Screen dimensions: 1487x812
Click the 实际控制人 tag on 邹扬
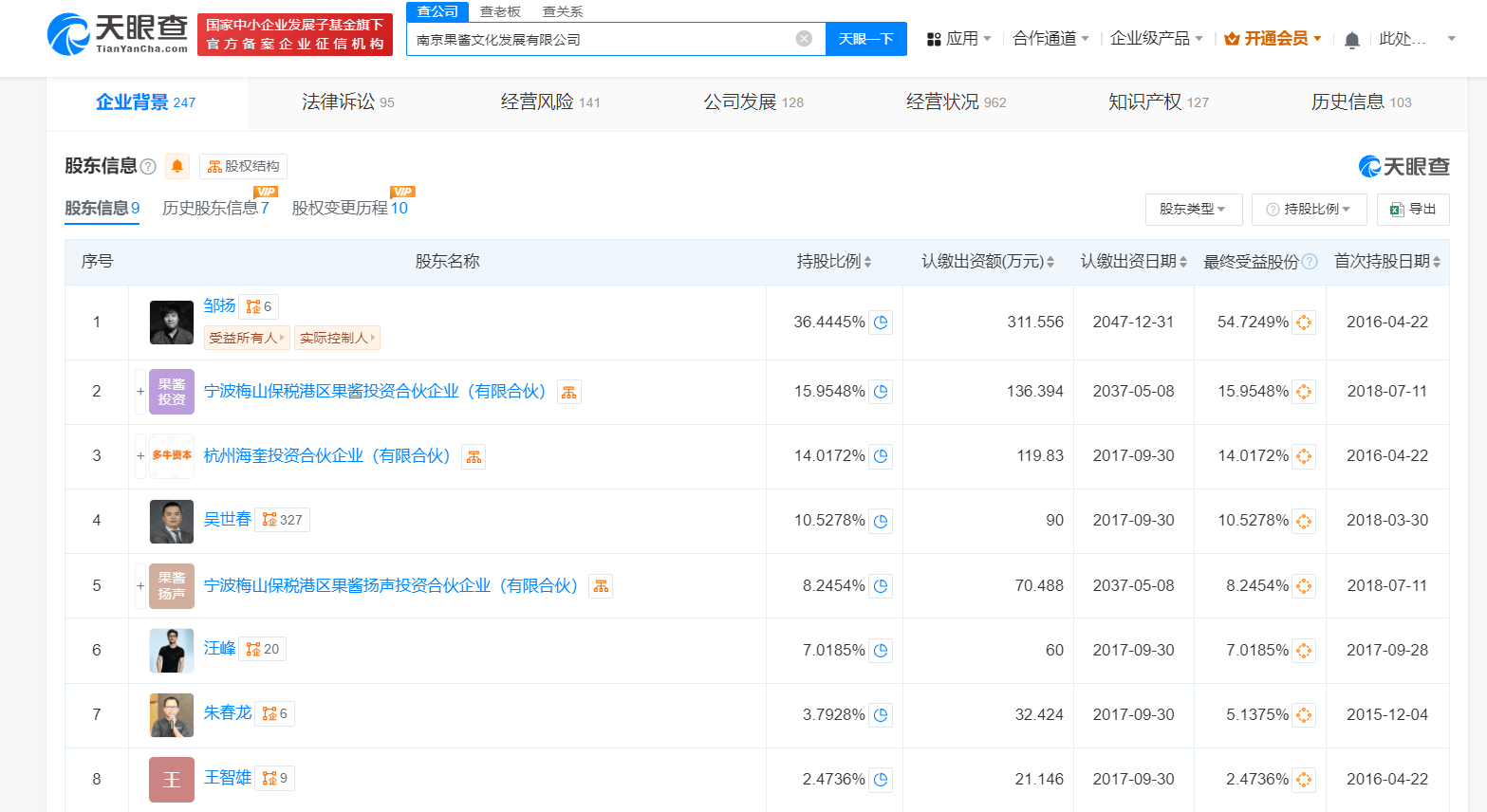[x=338, y=338]
